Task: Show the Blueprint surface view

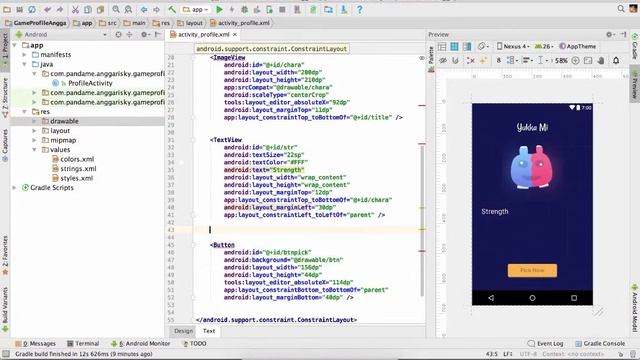Action: 454,47
